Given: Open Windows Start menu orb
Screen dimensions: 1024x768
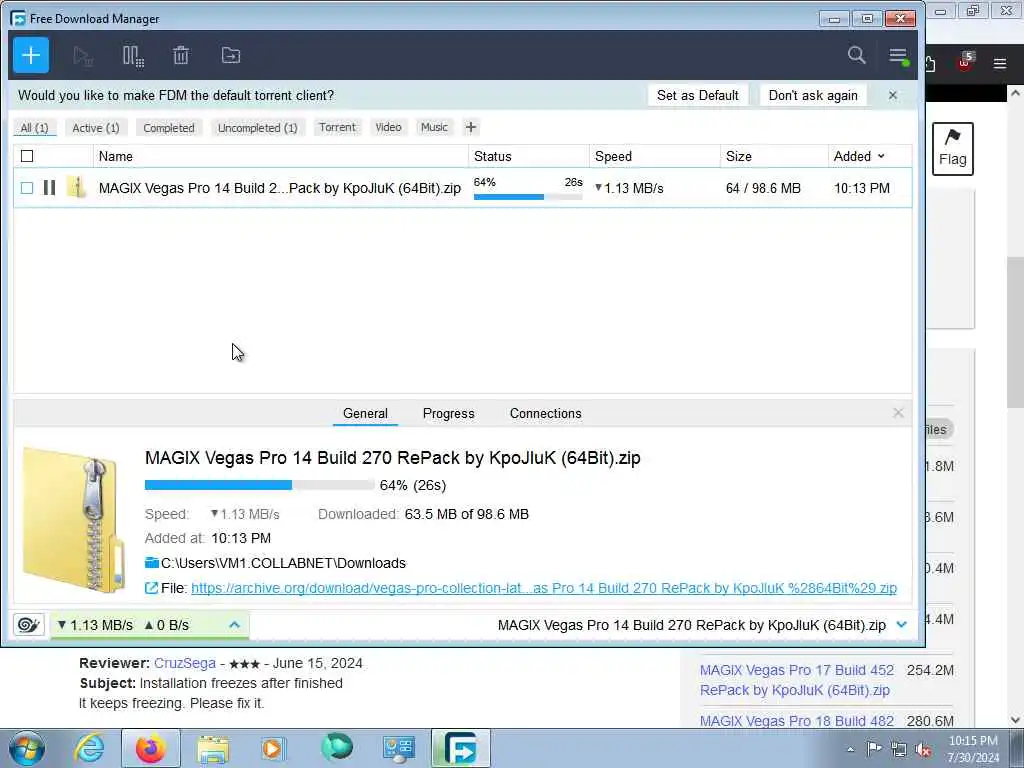Looking at the screenshot, I should [x=27, y=748].
